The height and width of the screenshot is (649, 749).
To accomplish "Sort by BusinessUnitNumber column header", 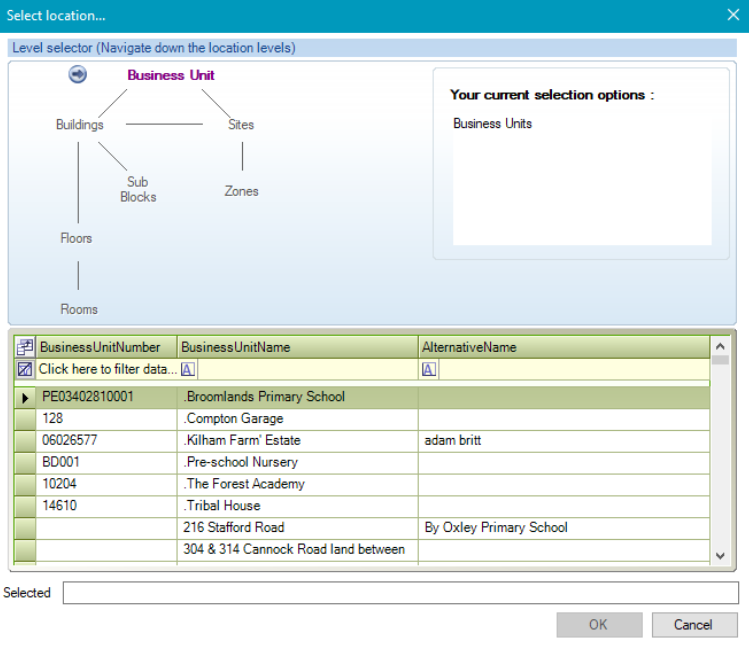I will (100, 347).
